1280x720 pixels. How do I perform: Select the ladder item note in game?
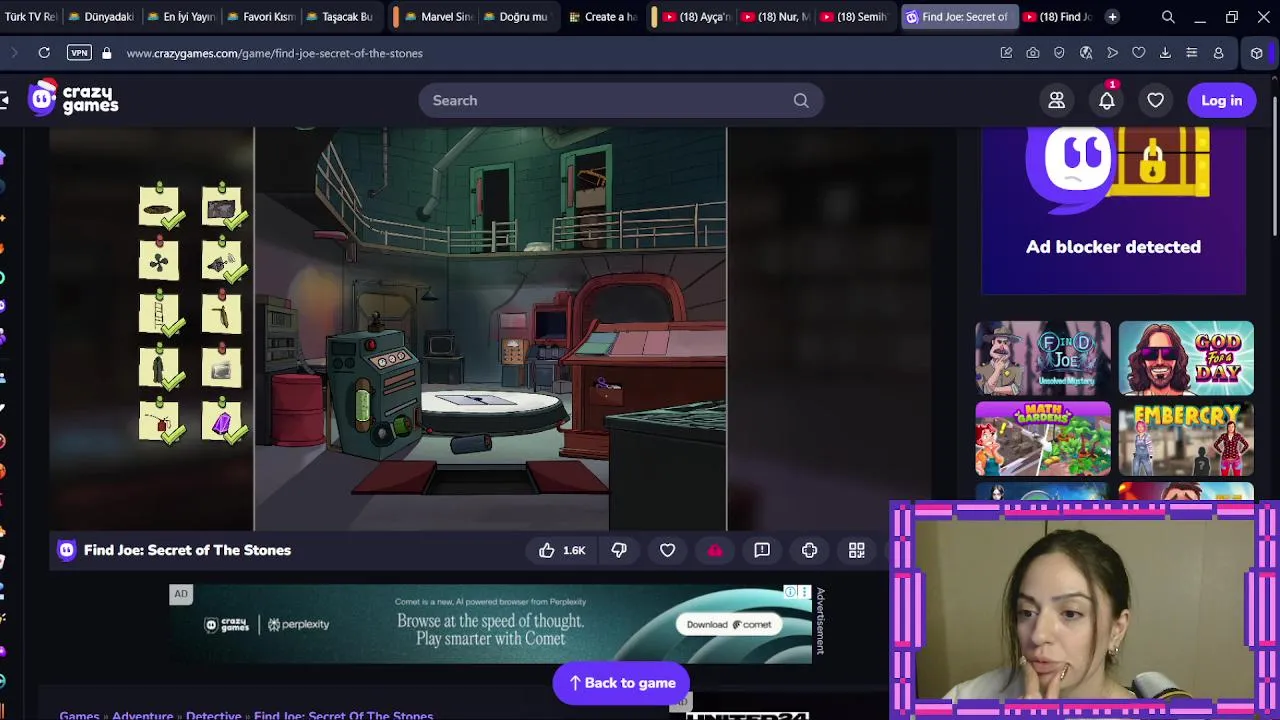point(159,314)
